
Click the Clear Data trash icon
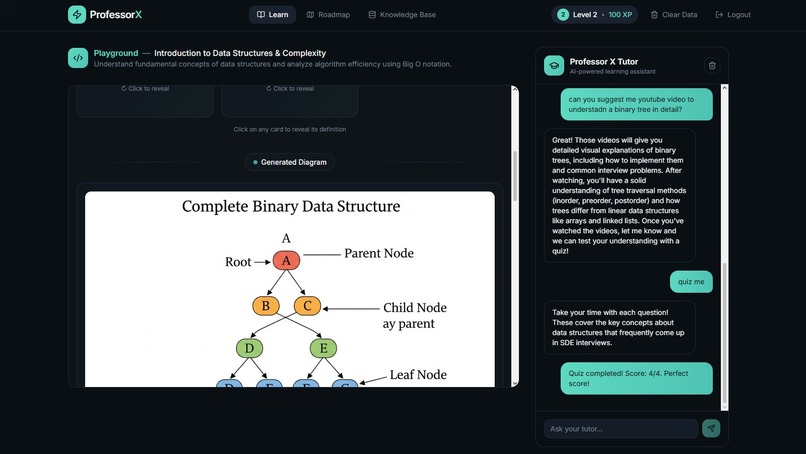pos(654,15)
